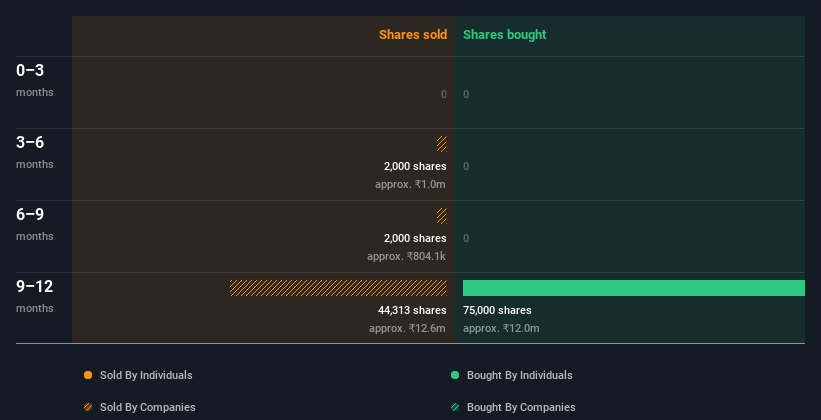The height and width of the screenshot is (420, 821).
Task: Click the Shares bought column header
Action: (x=504, y=35)
